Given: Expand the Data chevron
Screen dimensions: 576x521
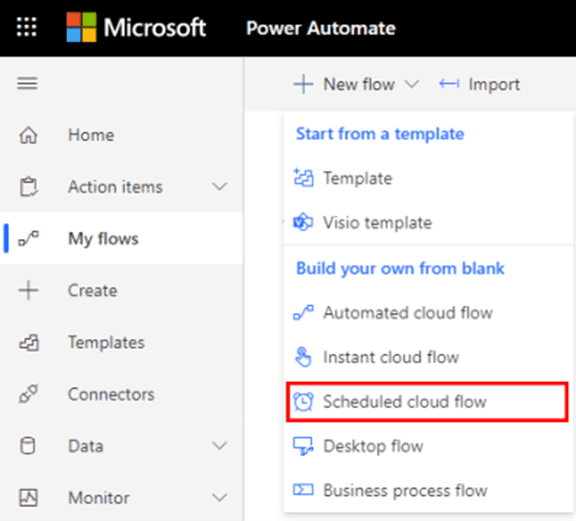Looking at the screenshot, I should coord(219,446).
